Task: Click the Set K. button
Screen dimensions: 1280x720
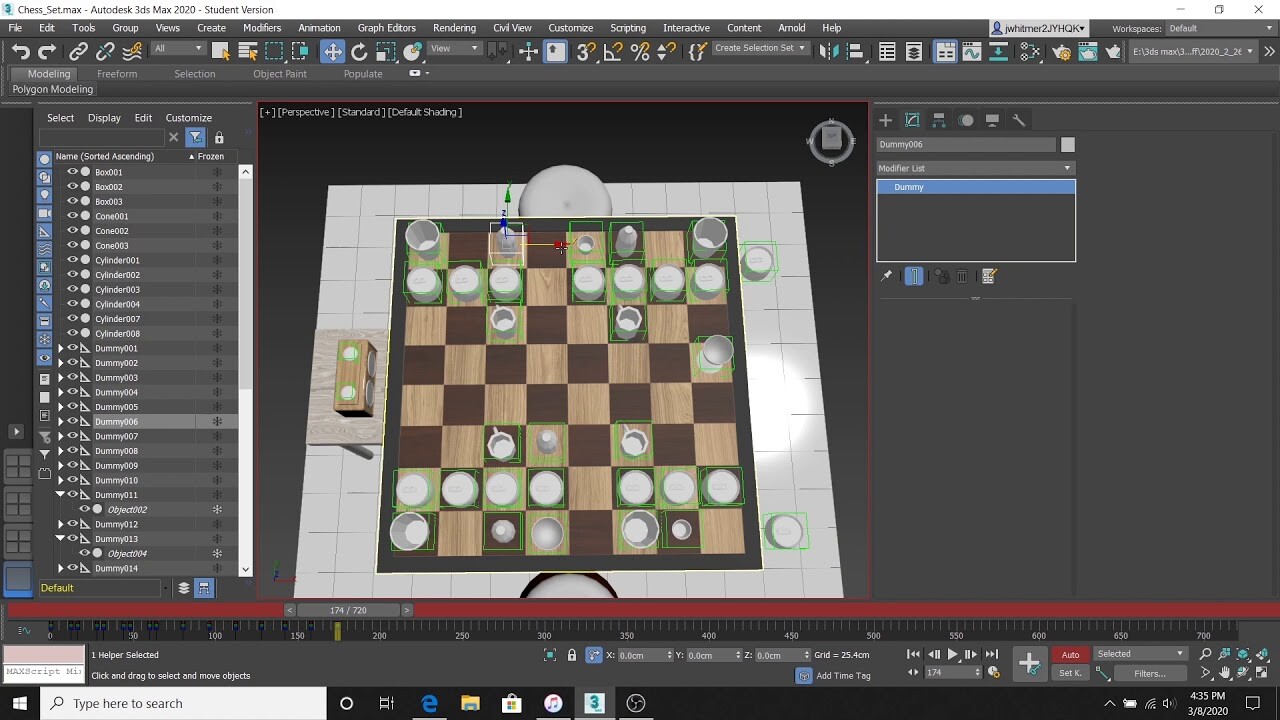Action: (x=1069, y=673)
